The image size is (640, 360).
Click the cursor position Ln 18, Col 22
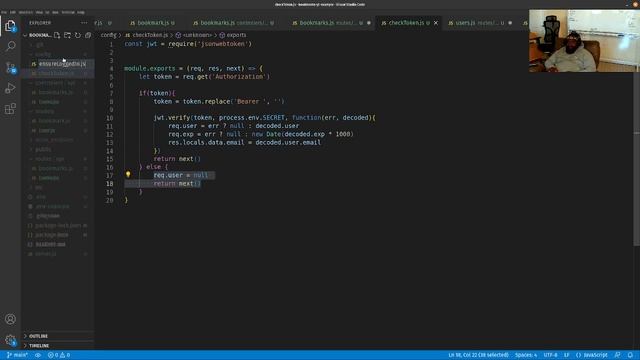click(478, 355)
